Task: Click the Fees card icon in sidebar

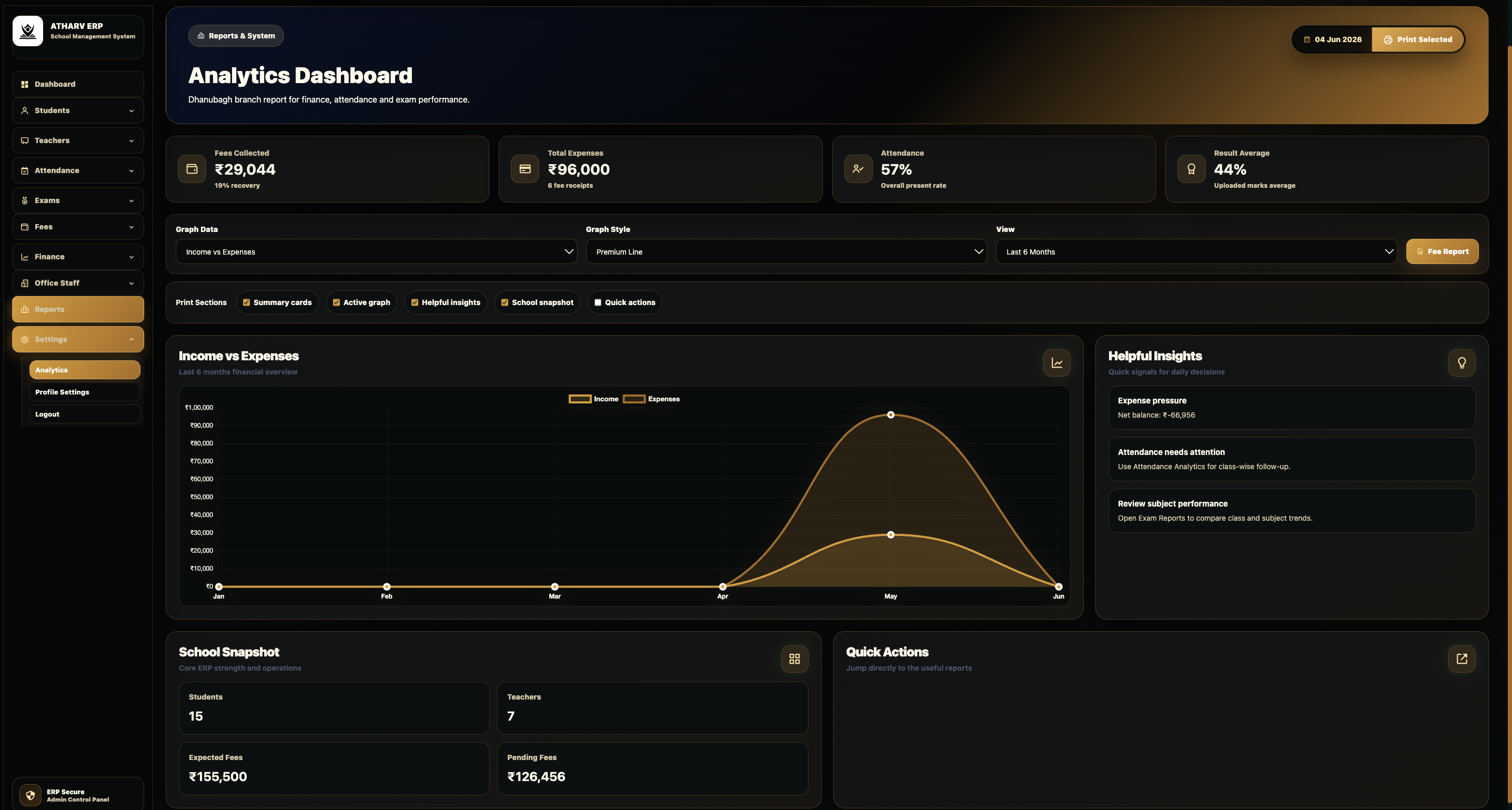Action: 25,227
